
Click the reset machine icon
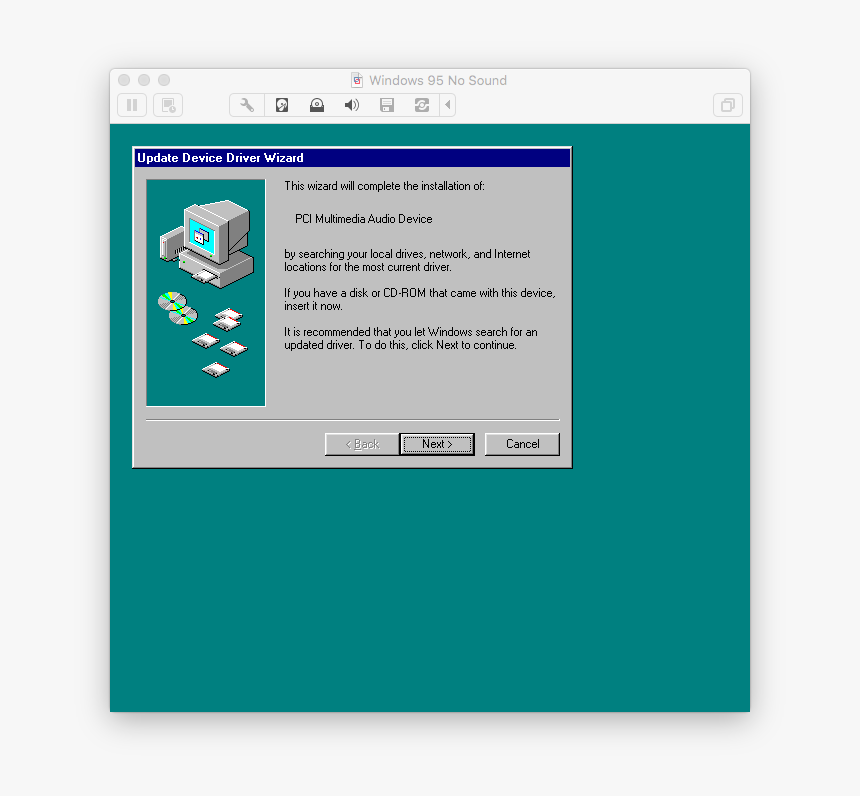pos(421,105)
